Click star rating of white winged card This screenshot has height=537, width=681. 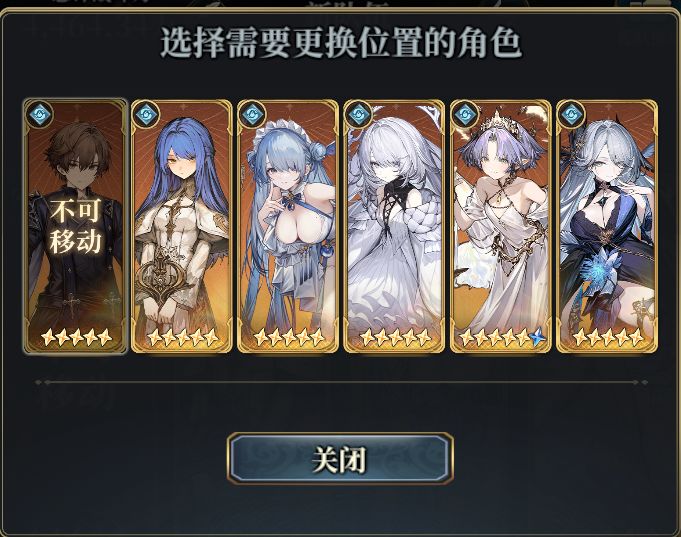pos(395,337)
